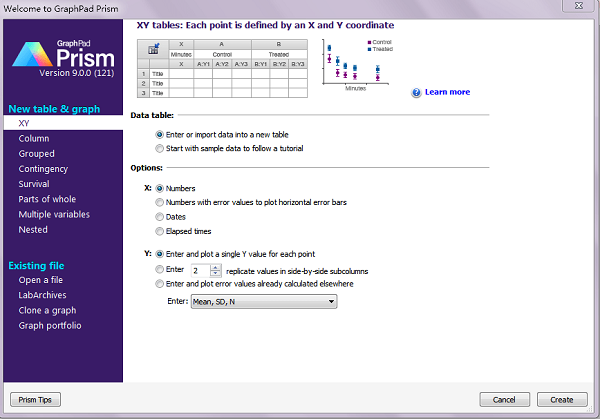Select Dates for X values
This screenshot has width=600, height=419.
pos(171,217)
